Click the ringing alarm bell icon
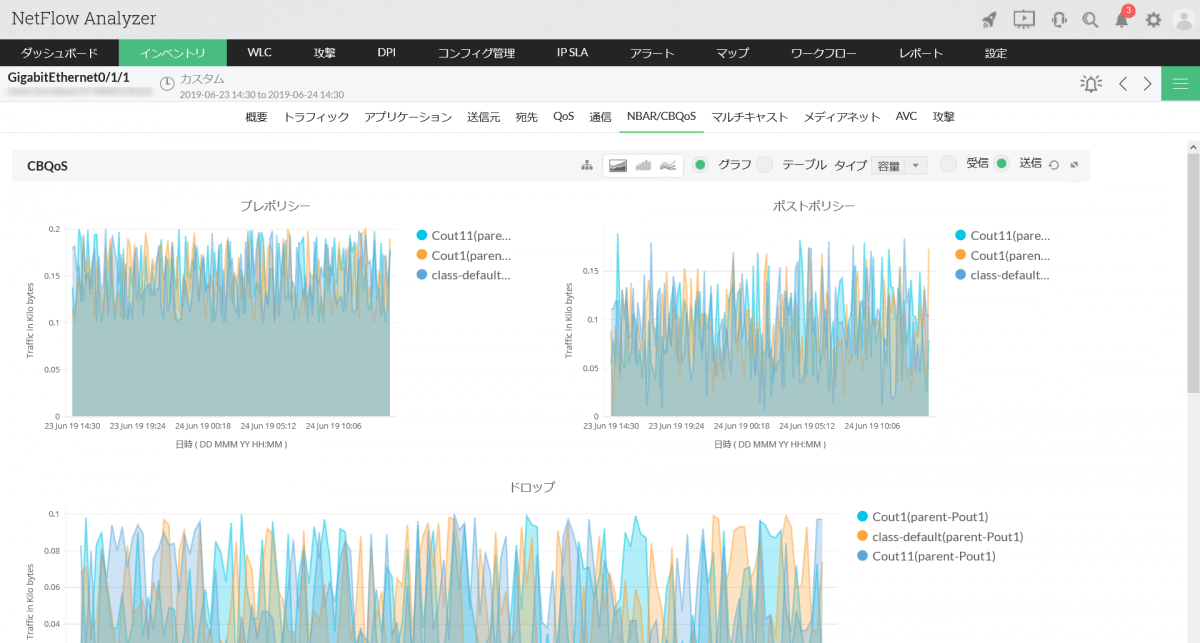 click(x=1090, y=84)
